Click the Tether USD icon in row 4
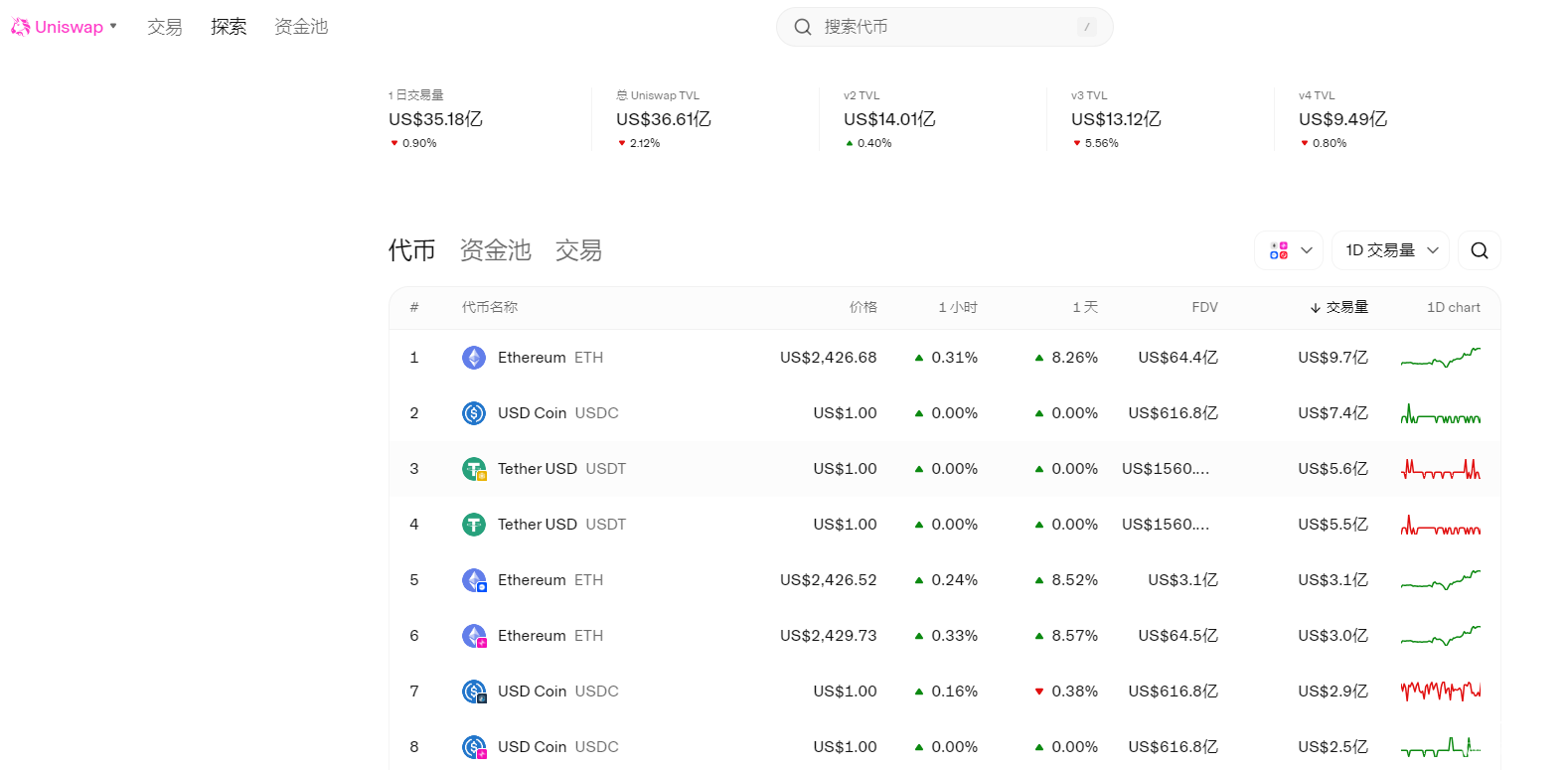1568x770 pixels. 474,525
